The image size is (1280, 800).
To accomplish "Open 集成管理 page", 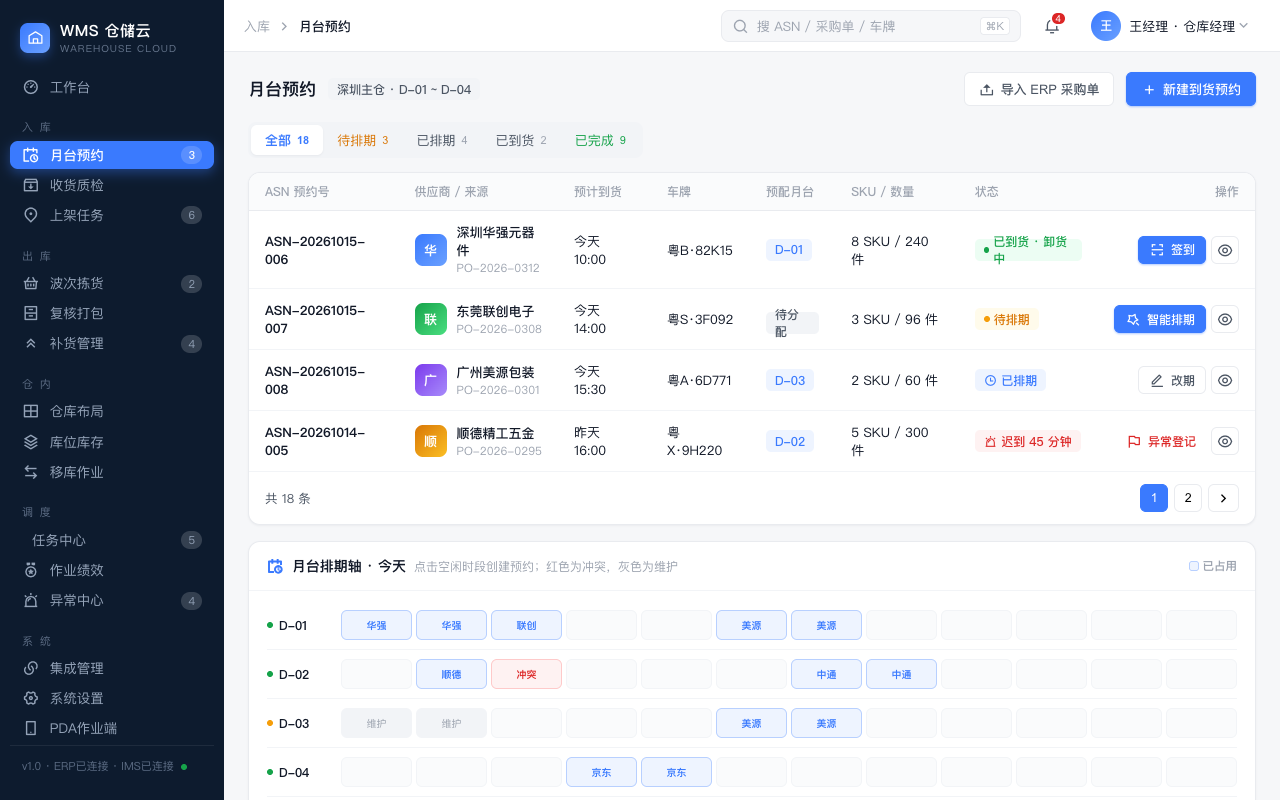I will click(x=112, y=668).
